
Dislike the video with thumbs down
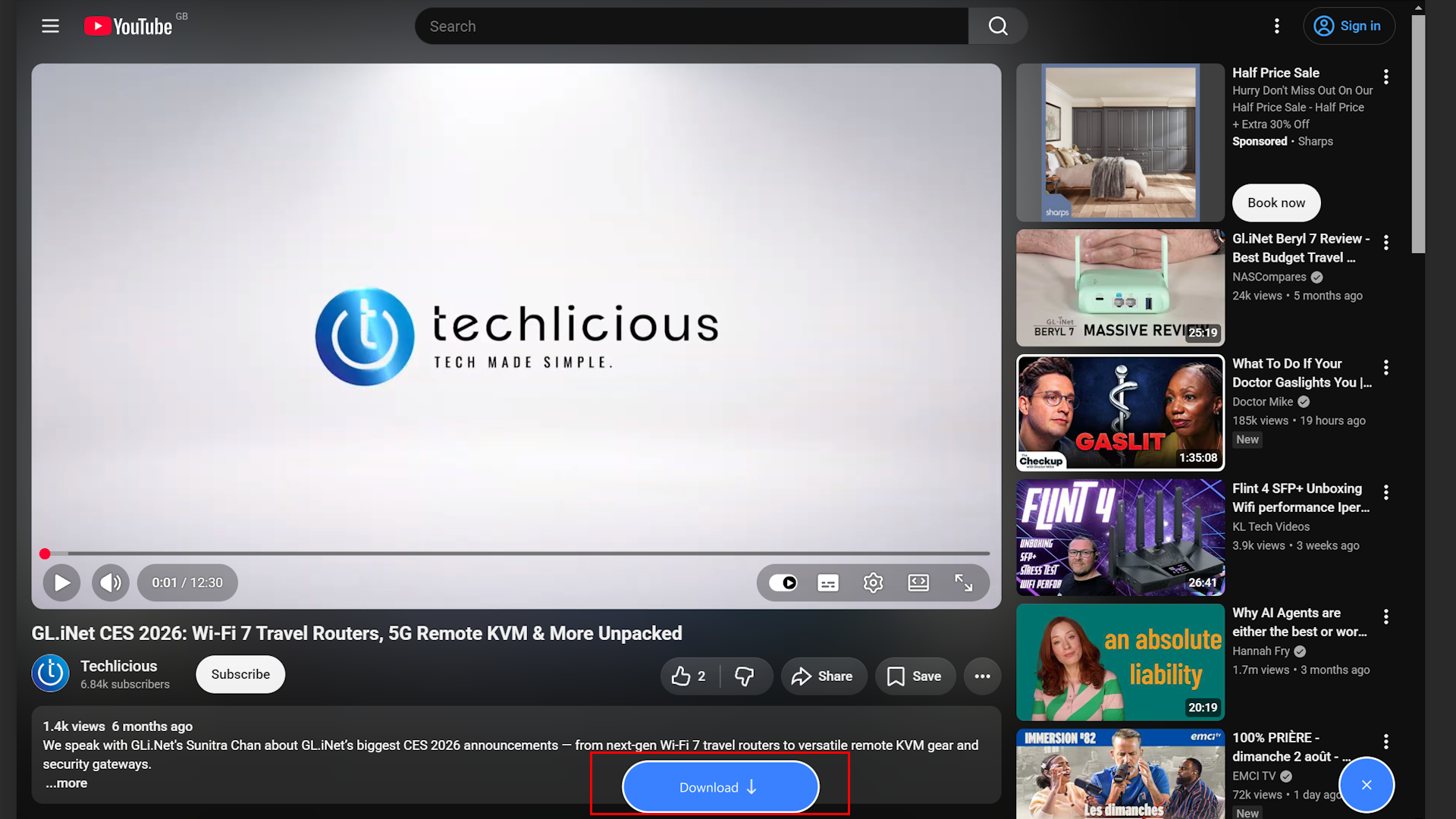coord(745,676)
